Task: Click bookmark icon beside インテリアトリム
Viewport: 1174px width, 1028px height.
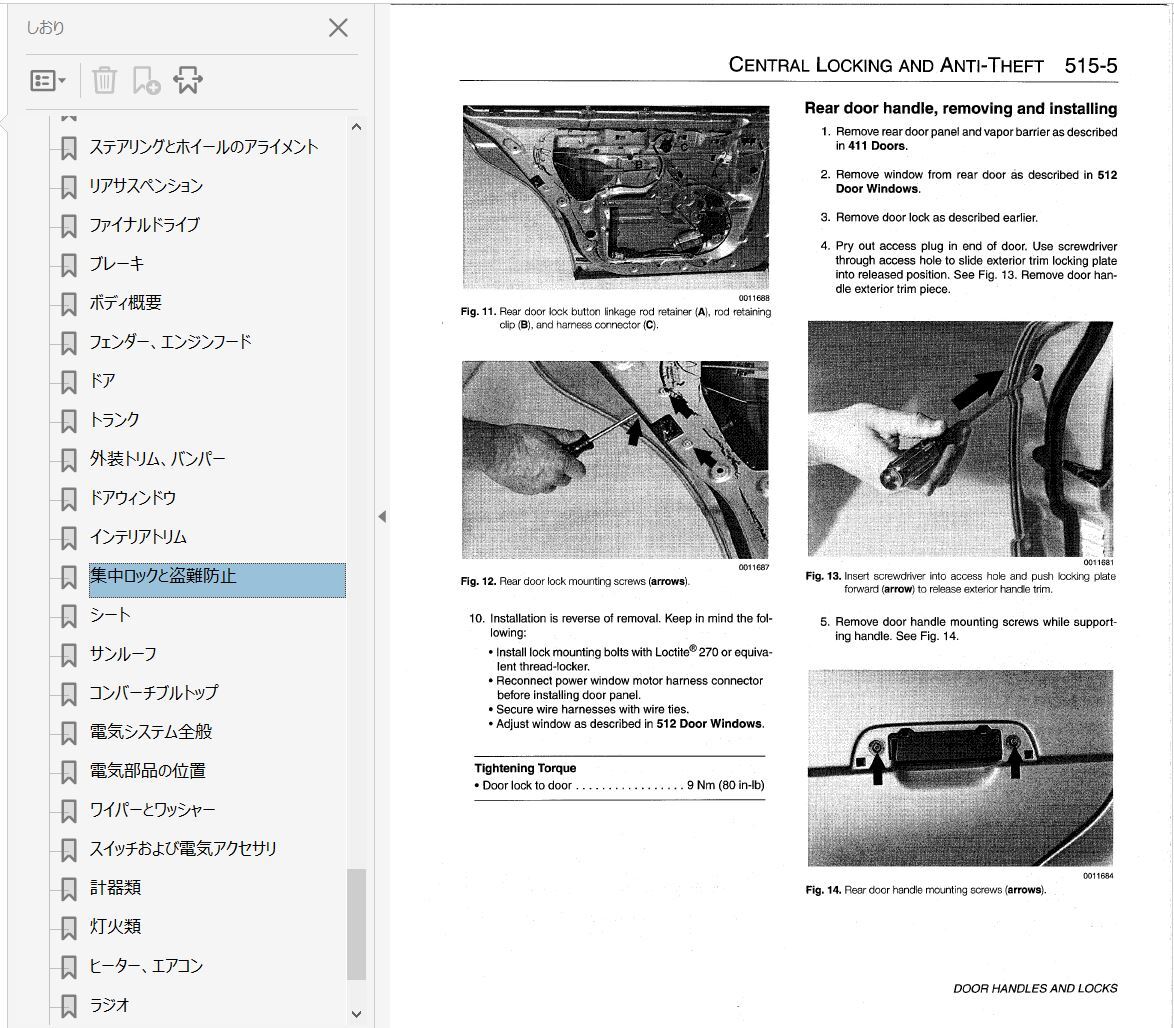Action: (x=68, y=538)
